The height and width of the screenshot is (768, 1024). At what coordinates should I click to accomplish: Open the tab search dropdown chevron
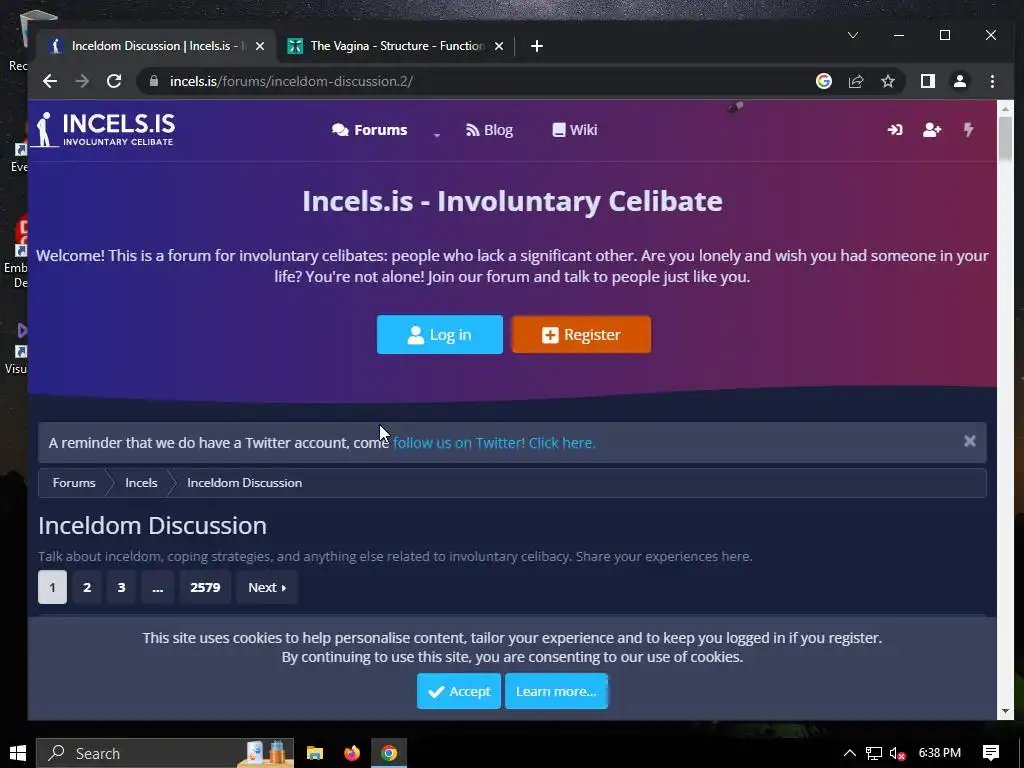click(x=853, y=35)
